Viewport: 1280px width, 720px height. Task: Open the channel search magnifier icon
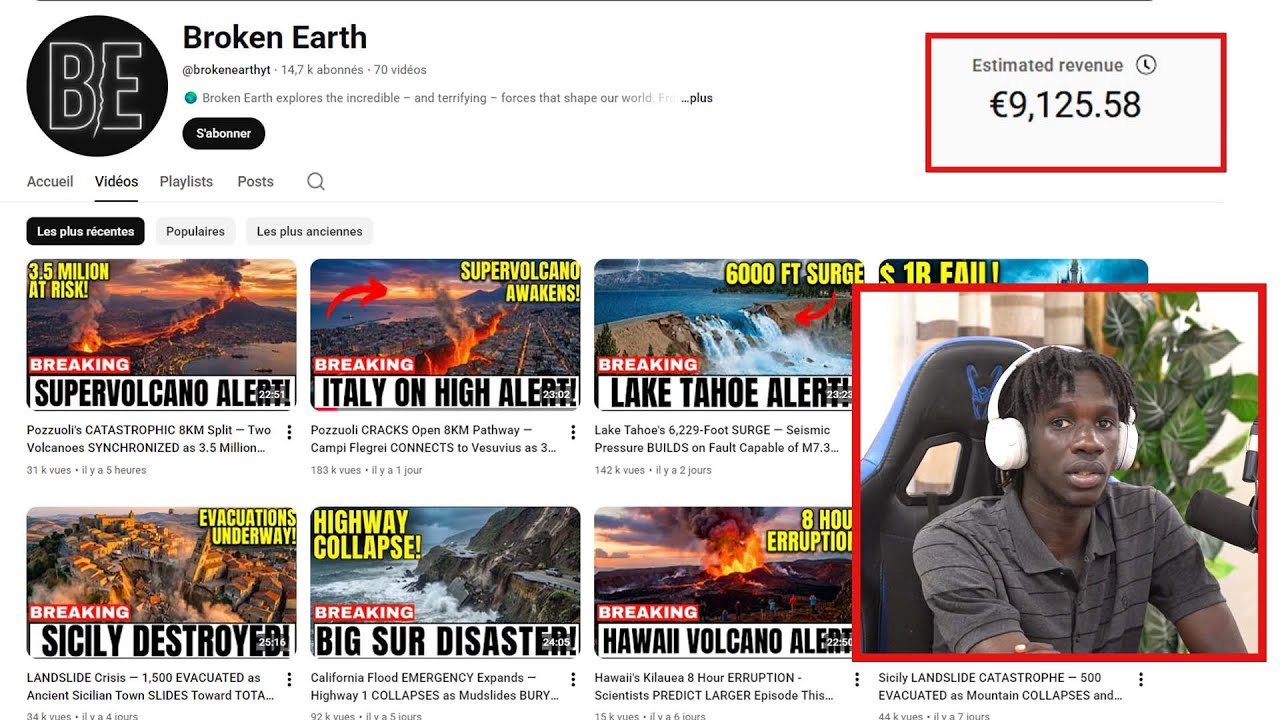316,181
